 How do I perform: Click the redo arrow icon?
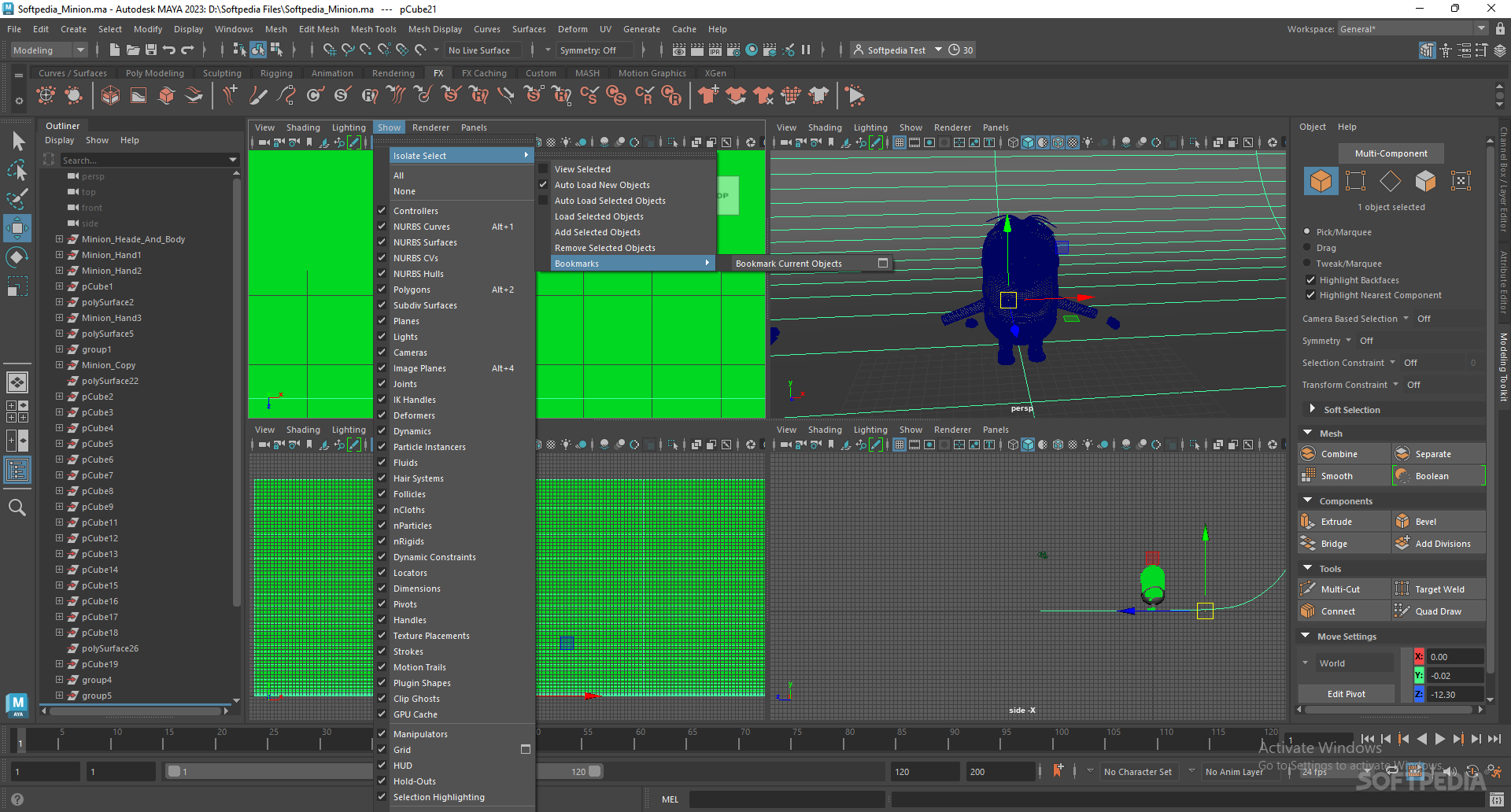tap(187, 50)
